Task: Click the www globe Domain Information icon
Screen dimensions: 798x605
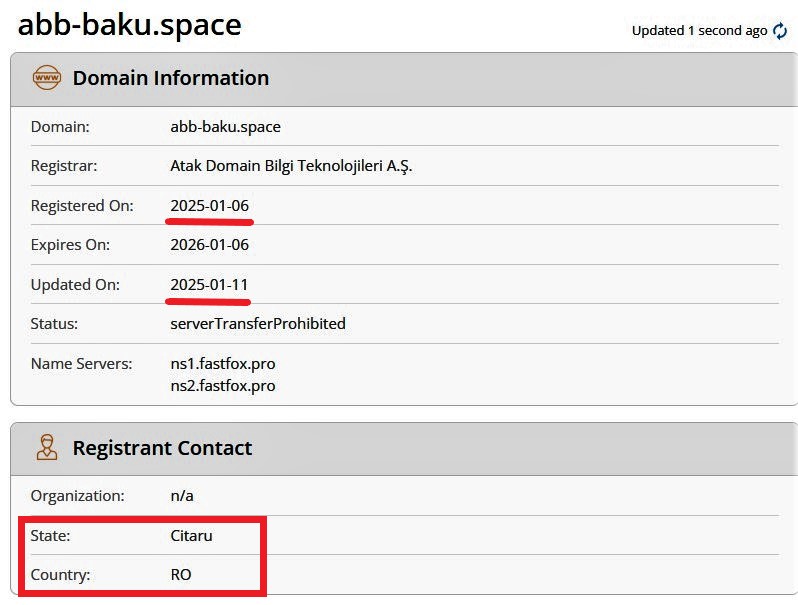Action: 47,78
